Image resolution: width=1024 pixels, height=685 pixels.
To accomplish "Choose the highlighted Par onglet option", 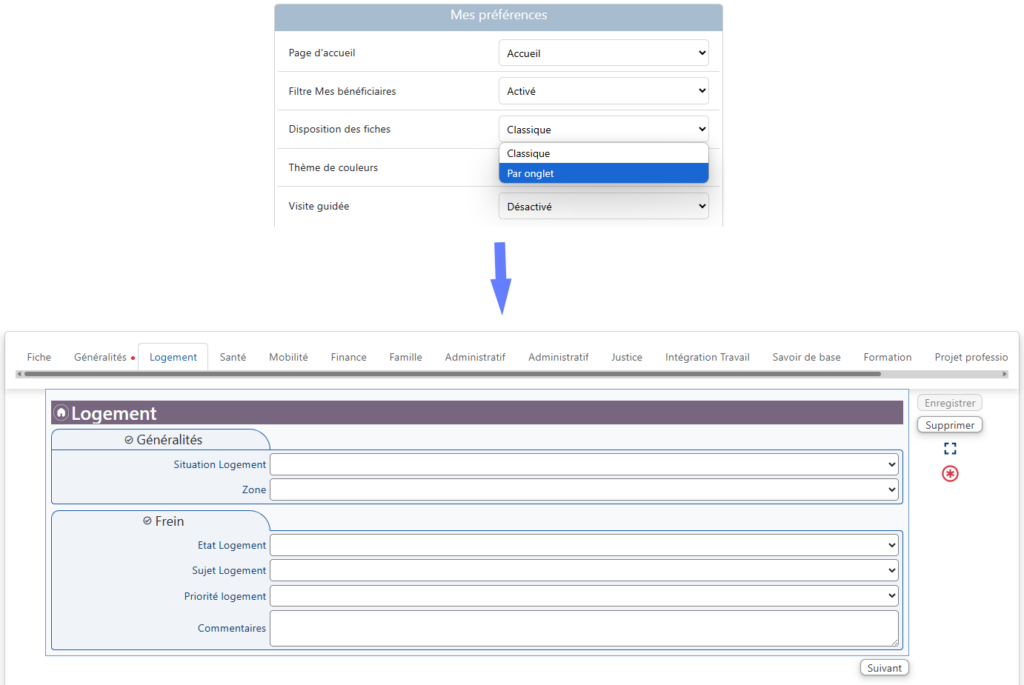I will [603, 173].
